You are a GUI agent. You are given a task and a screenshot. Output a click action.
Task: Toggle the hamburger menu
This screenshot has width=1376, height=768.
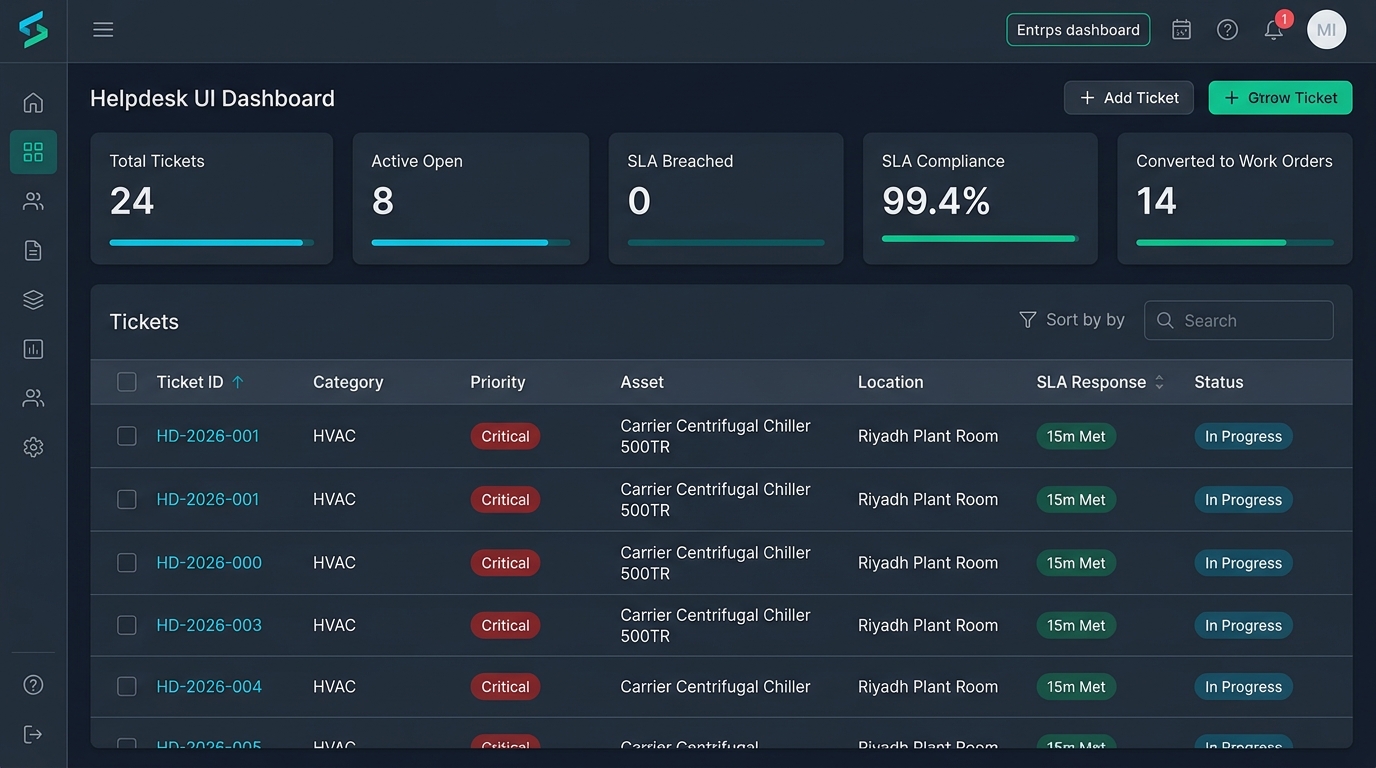[103, 30]
